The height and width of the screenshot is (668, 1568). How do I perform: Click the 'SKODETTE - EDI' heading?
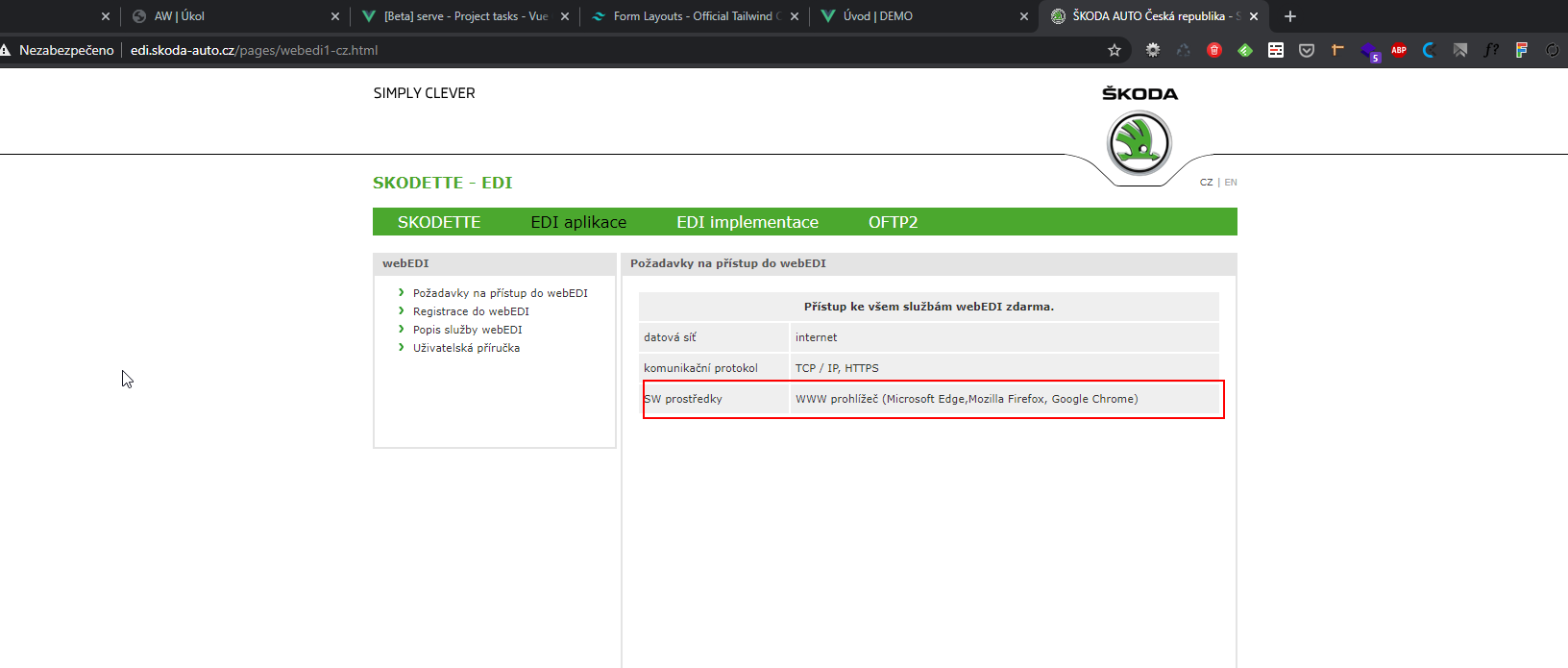point(443,183)
